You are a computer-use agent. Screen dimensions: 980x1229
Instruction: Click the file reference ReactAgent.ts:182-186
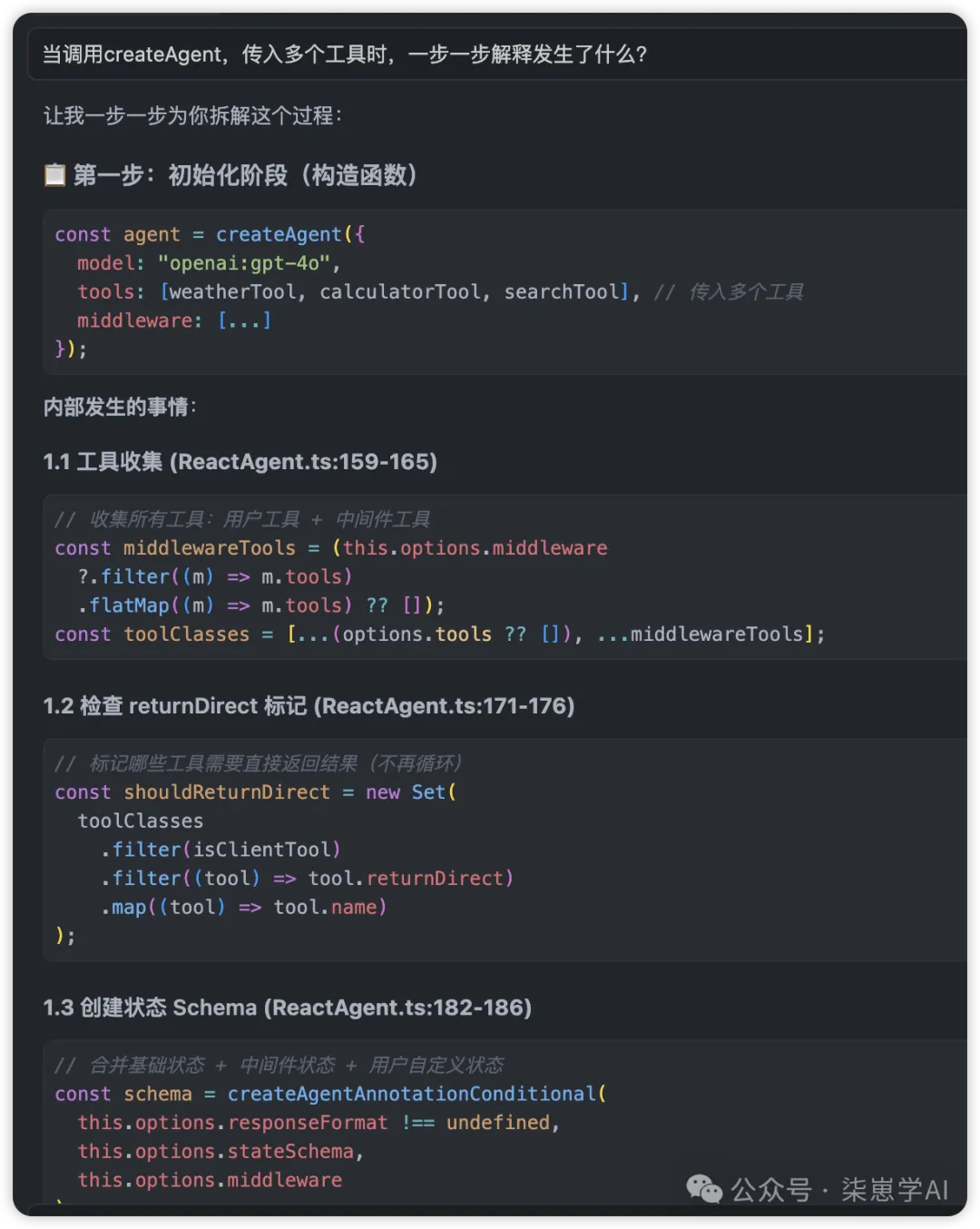(x=399, y=1008)
